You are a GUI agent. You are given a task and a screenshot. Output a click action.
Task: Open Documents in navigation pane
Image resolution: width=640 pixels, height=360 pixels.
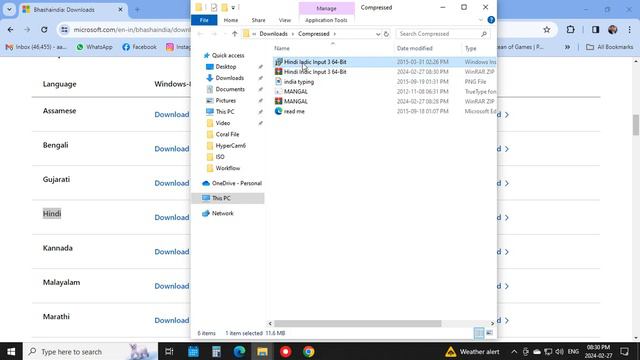click(230, 89)
